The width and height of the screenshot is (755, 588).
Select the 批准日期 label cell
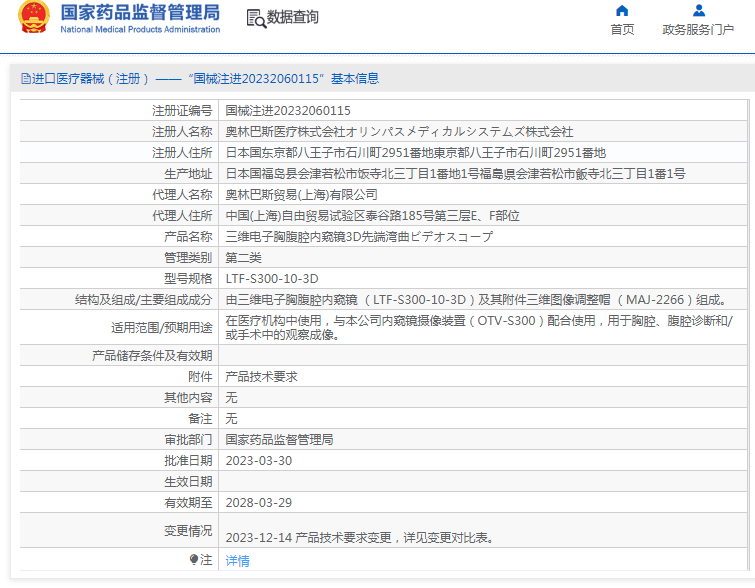[188, 461]
